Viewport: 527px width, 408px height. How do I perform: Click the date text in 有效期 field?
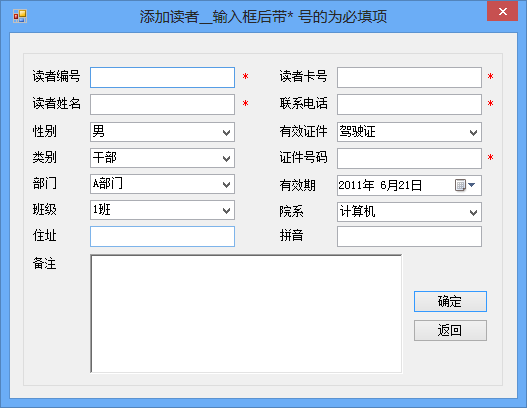pyautogui.click(x=380, y=185)
